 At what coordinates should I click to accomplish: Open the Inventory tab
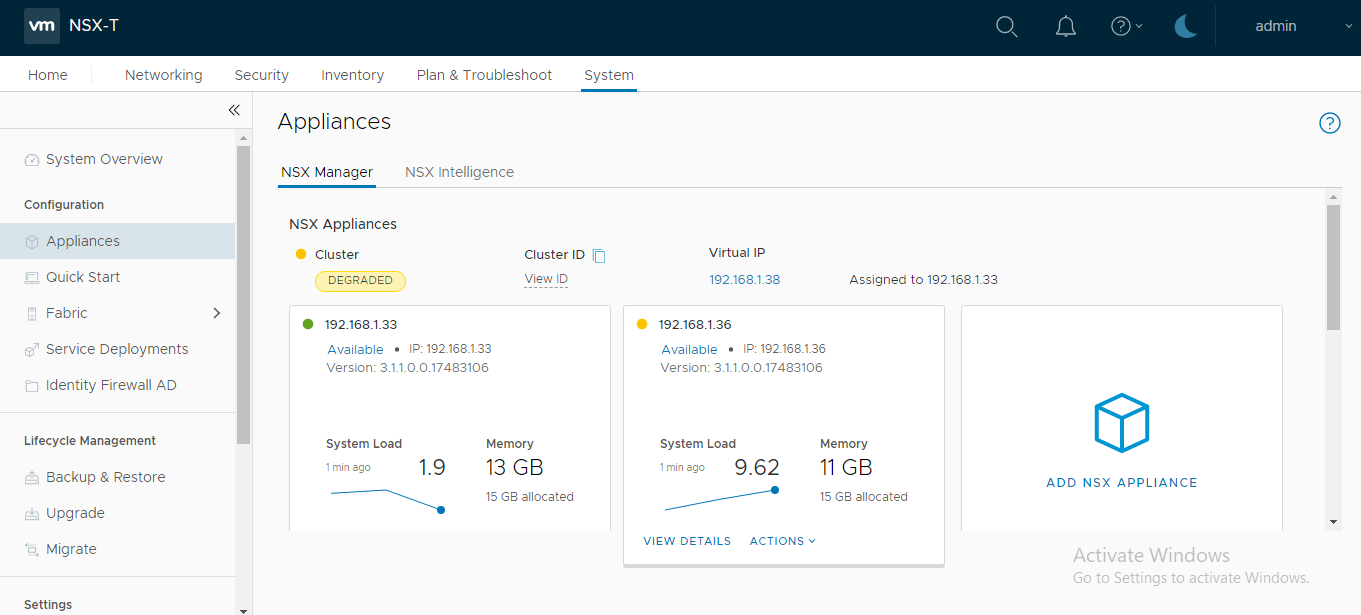tap(352, 75)
